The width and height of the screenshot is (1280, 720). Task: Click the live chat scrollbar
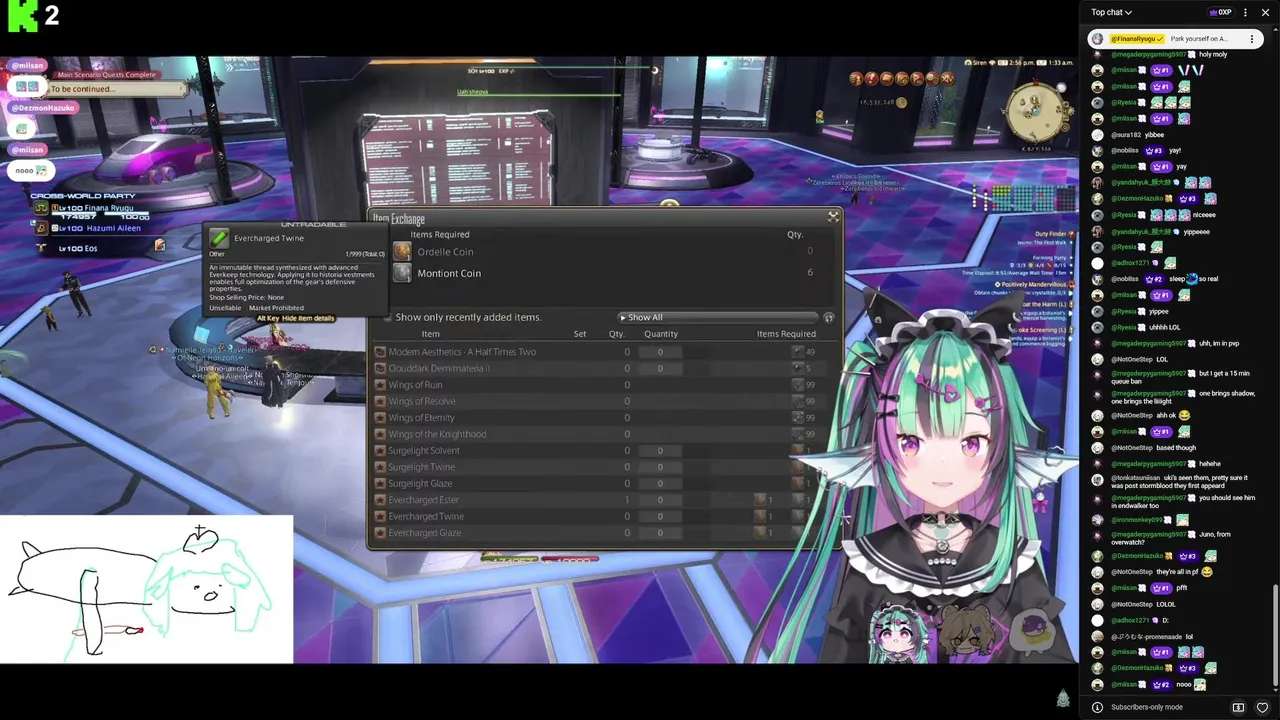coord(1275,637)
